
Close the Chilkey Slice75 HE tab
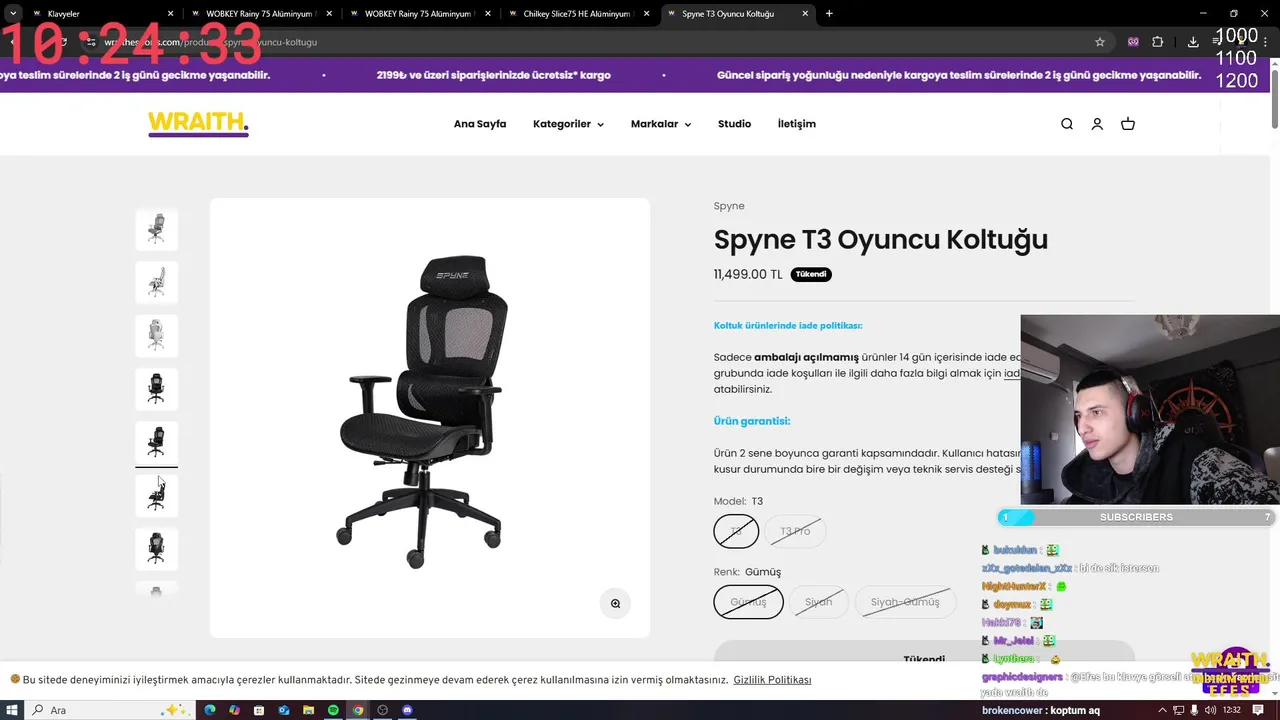pos(646,14)
